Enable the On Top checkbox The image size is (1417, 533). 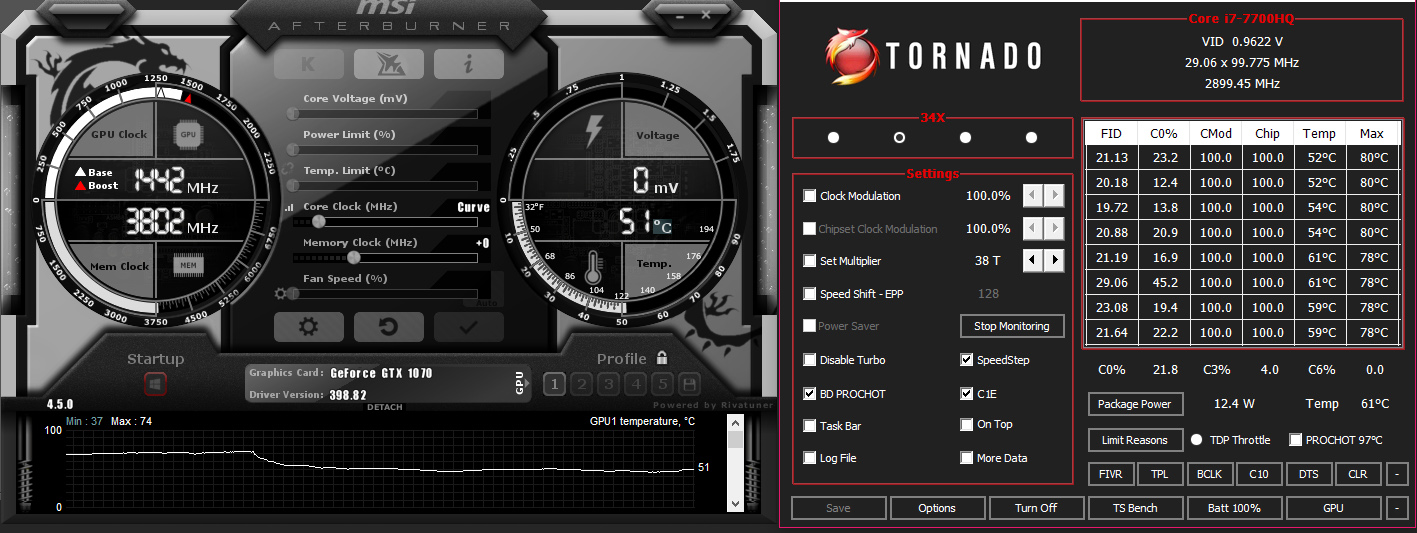(x=967, y=424)
